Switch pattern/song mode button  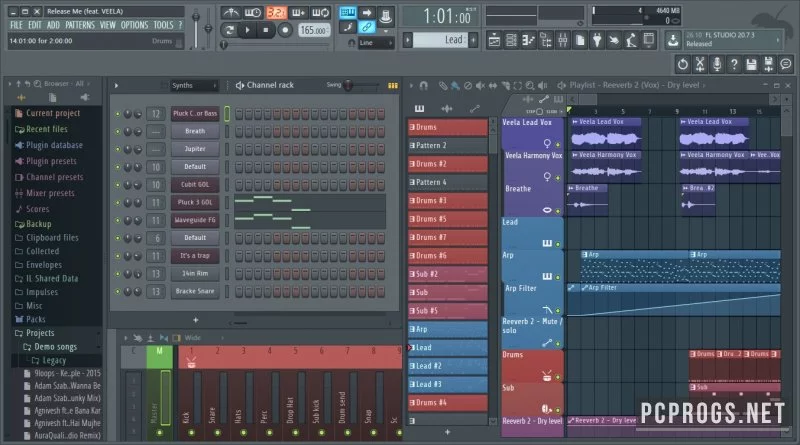[230, 30]
